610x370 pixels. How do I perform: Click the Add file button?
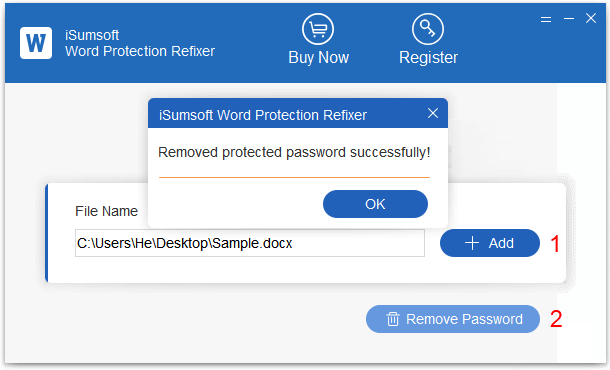490,243
